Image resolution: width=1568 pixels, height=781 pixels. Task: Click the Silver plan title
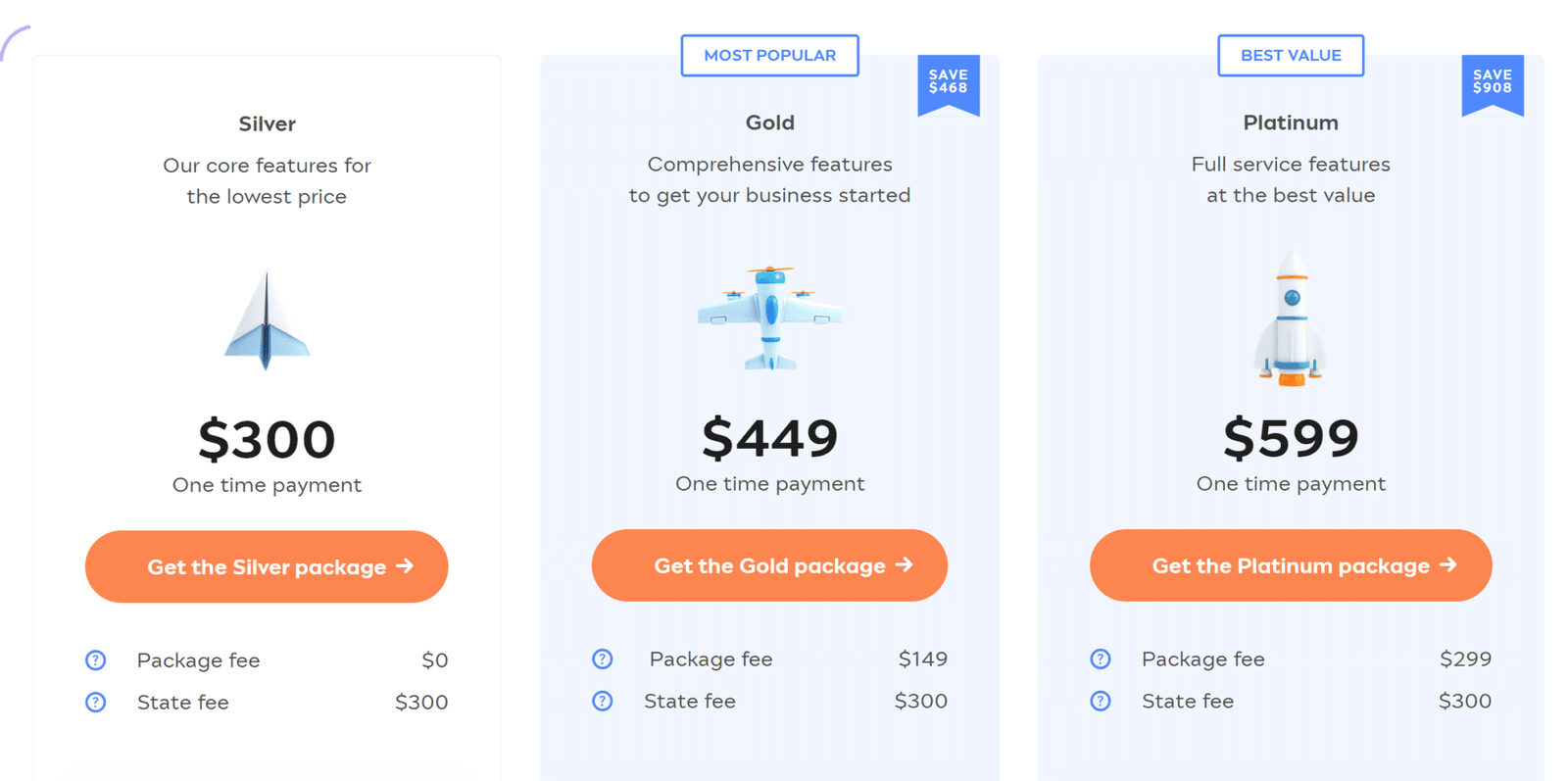[267, 123]
